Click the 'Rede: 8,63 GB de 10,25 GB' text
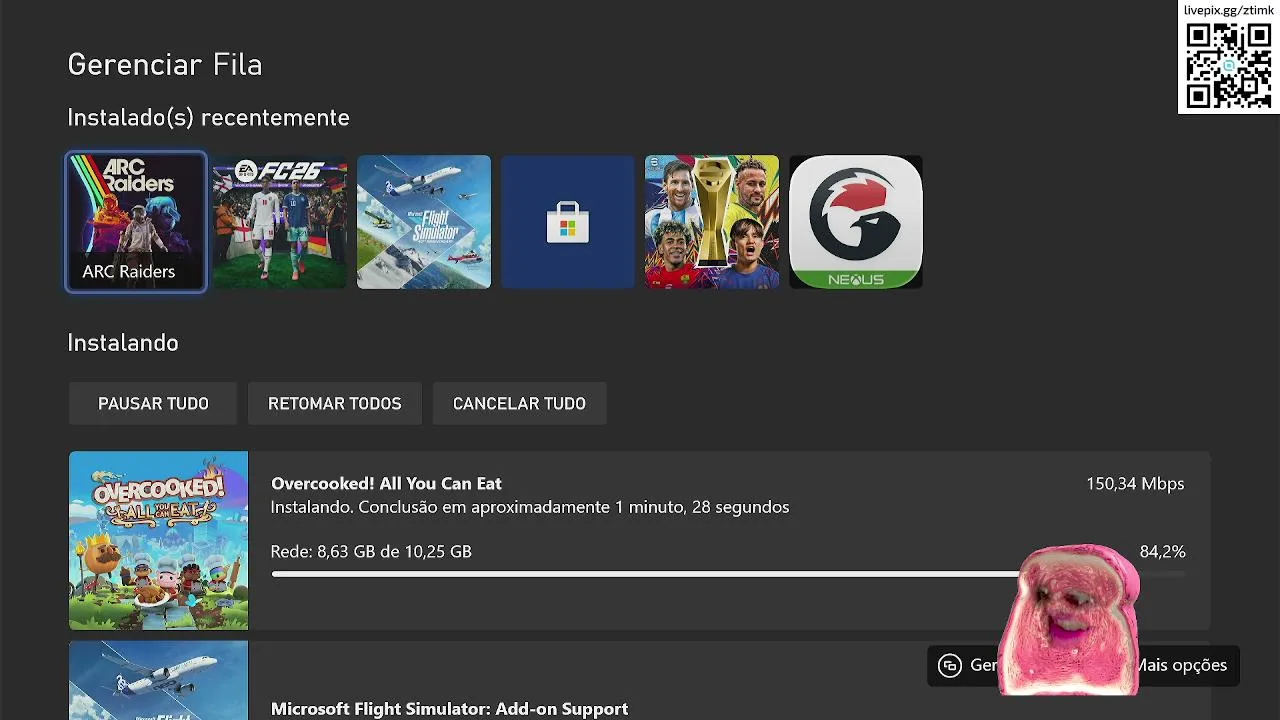Image resolution: width=1280 pixels, height=720 pixels. point(371,552)
